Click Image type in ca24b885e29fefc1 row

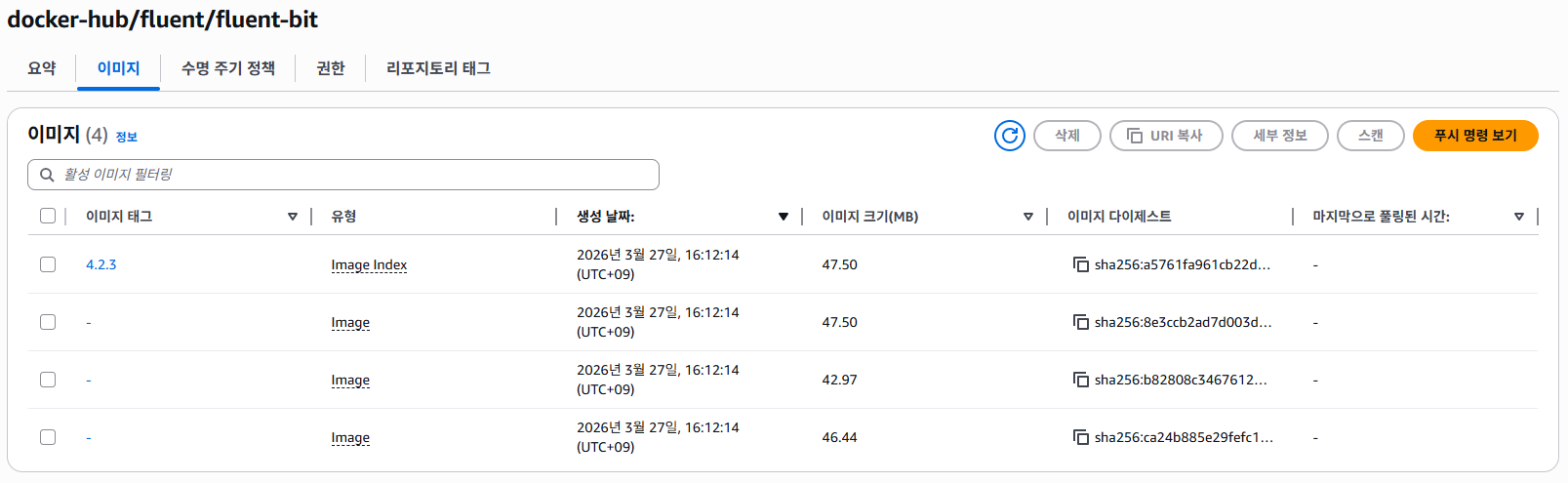[x=350, y=437]
